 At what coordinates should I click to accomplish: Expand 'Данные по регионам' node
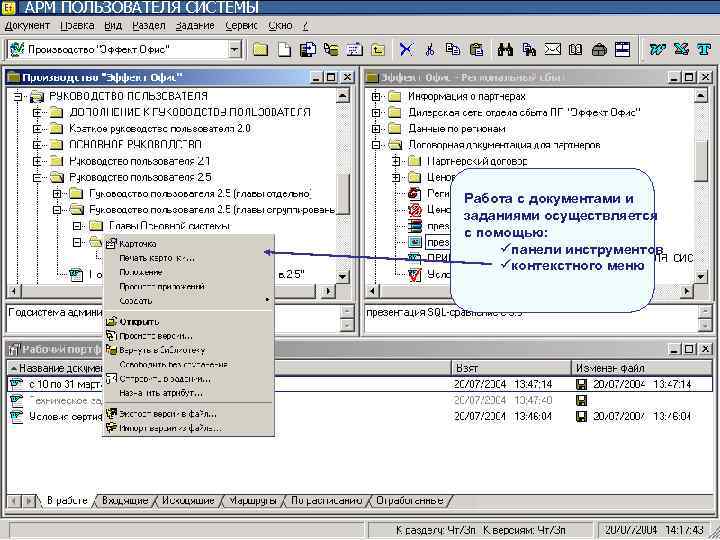pos(376,129)
